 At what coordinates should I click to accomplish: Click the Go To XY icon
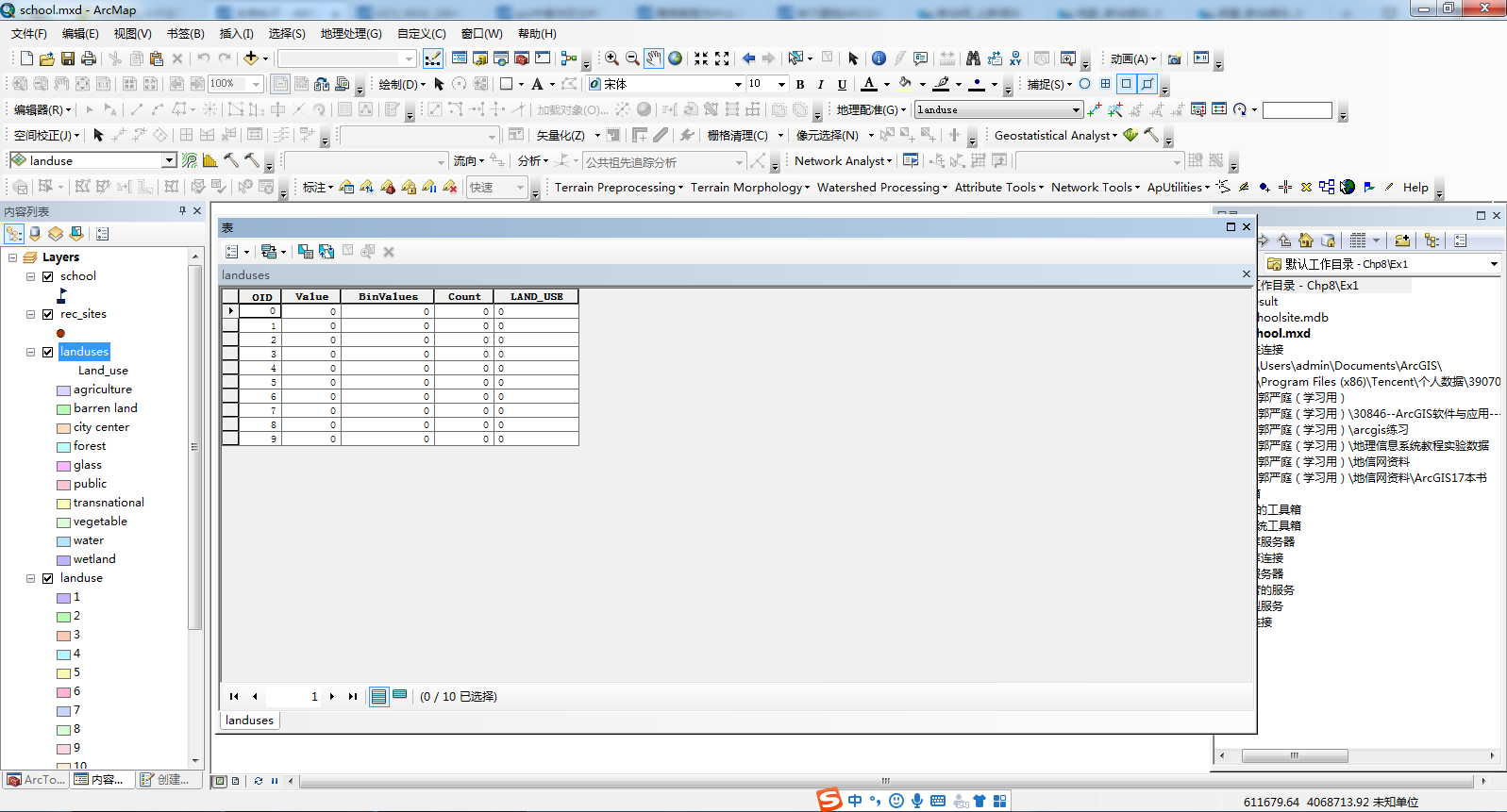tap(1014, 58)
